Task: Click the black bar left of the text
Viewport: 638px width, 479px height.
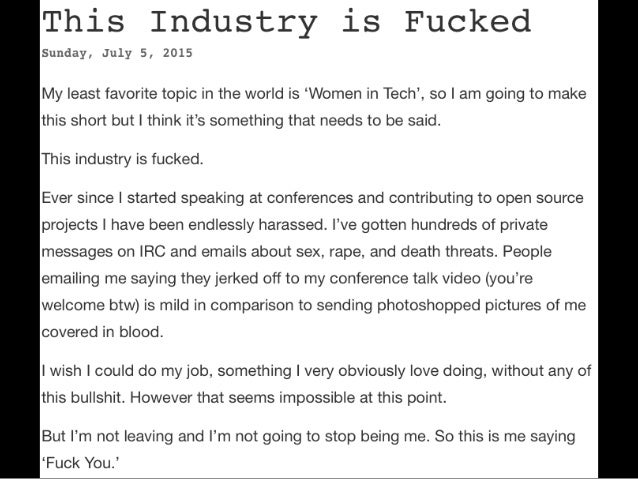Action: [x=19, y=240]
